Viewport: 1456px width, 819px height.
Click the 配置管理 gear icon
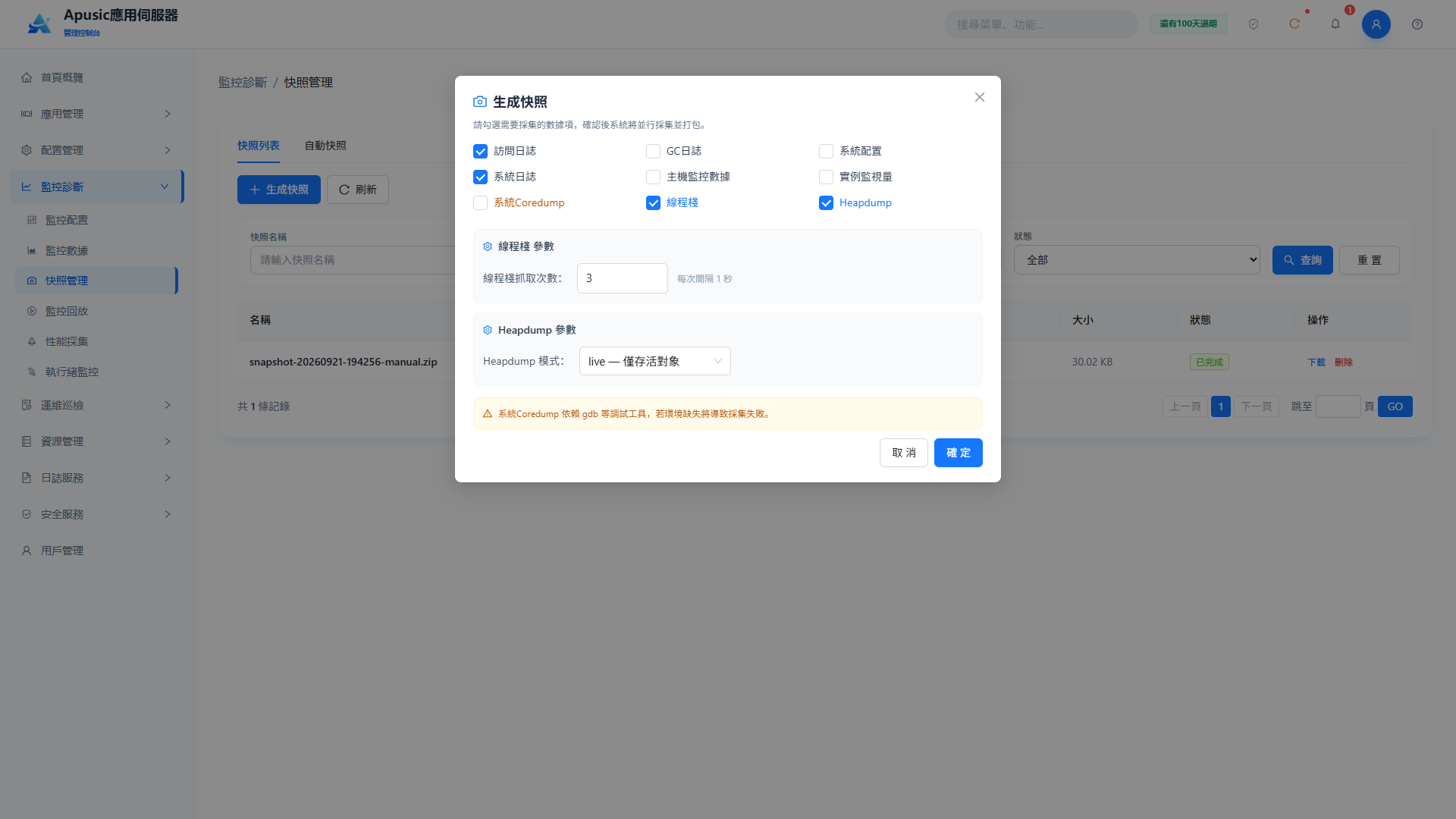pos(27,150)
